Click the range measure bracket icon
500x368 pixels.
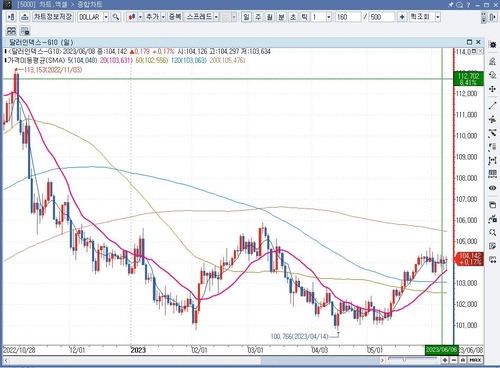point(492,161)
